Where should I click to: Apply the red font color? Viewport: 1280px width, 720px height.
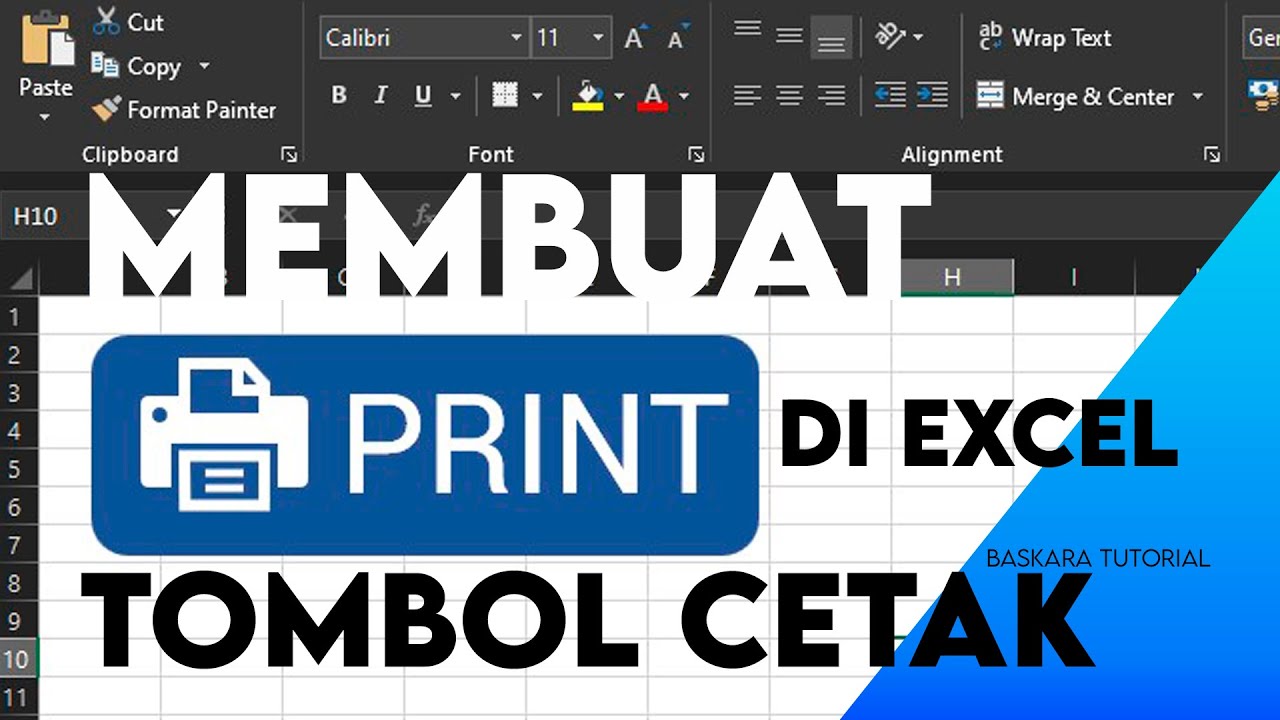click(653, 96)
